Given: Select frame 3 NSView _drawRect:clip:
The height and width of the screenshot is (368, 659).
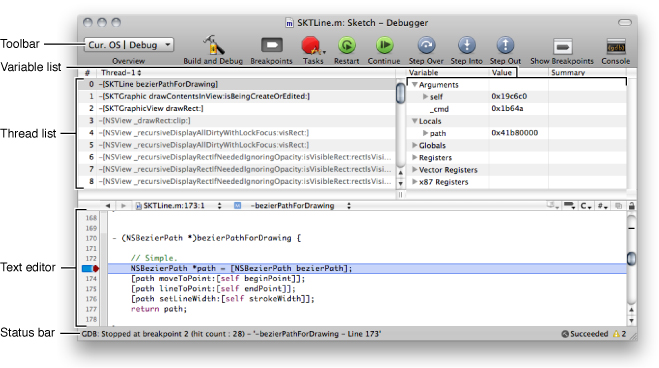Looking at the screenshot, I should click(x=236, y=121).
